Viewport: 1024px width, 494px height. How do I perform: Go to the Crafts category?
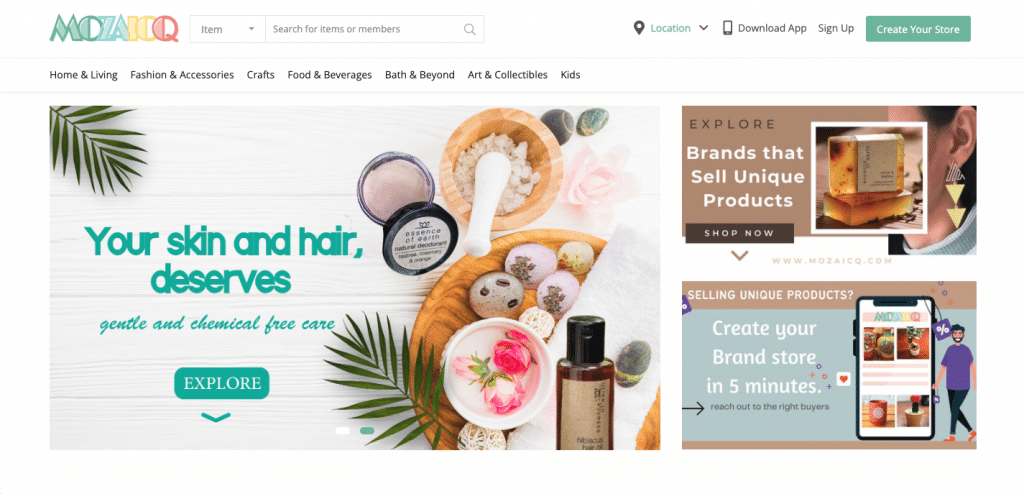[x=261, y=74]
